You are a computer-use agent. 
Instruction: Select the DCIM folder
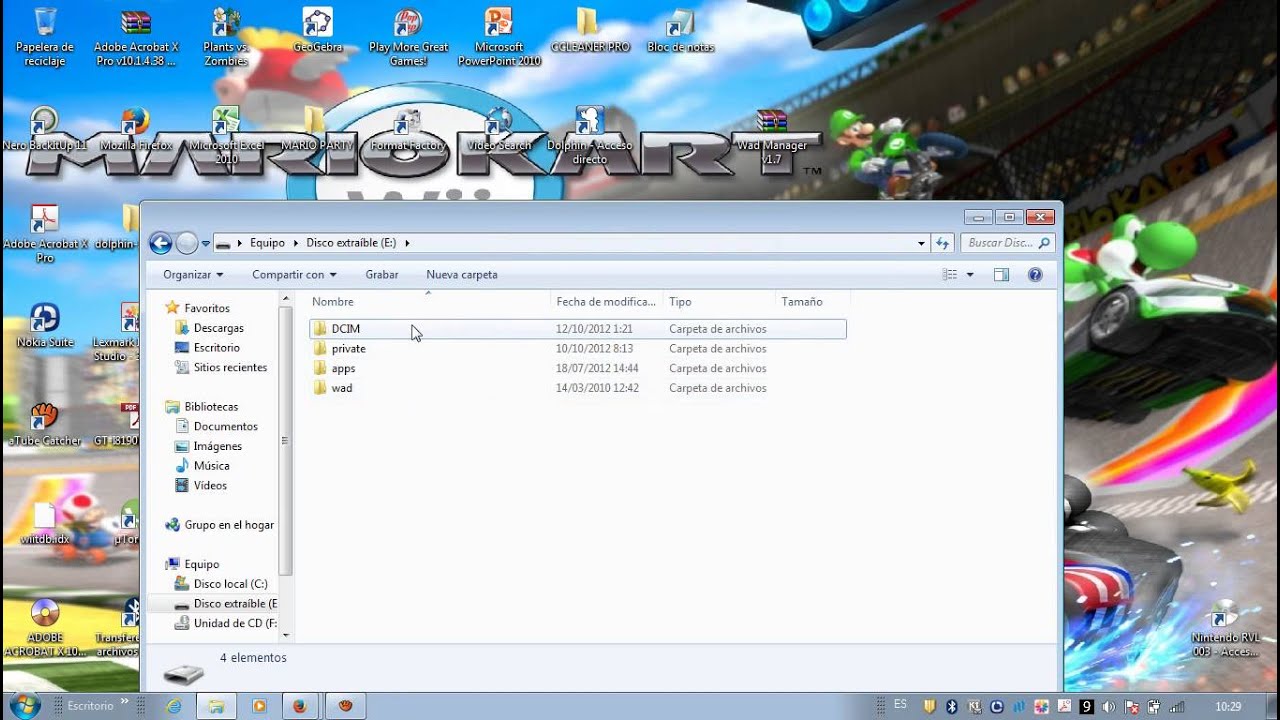[x=578, y=329]
